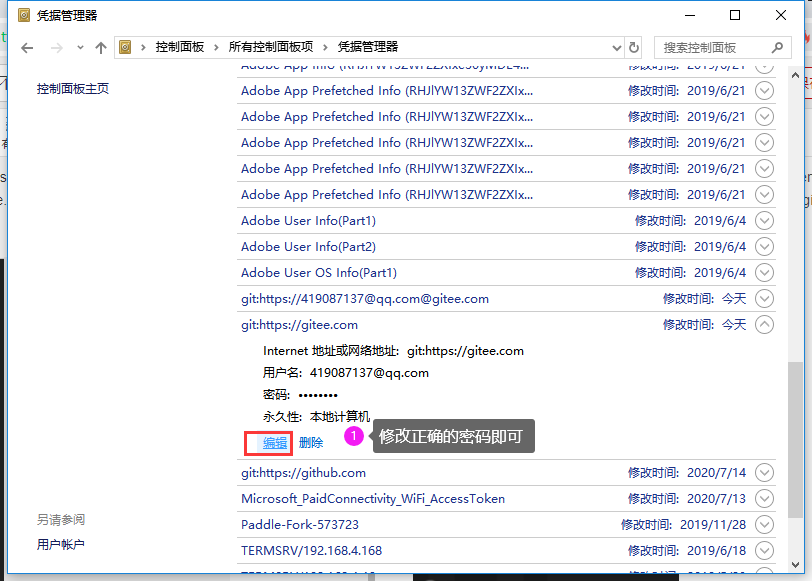Expand the TERMSRV/192.168.4.168 credential

[x=764, y=549]
